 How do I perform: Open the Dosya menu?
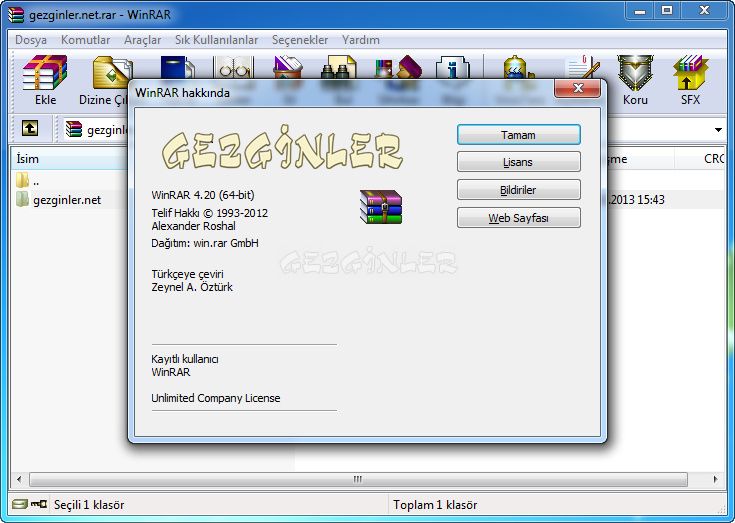31,40
